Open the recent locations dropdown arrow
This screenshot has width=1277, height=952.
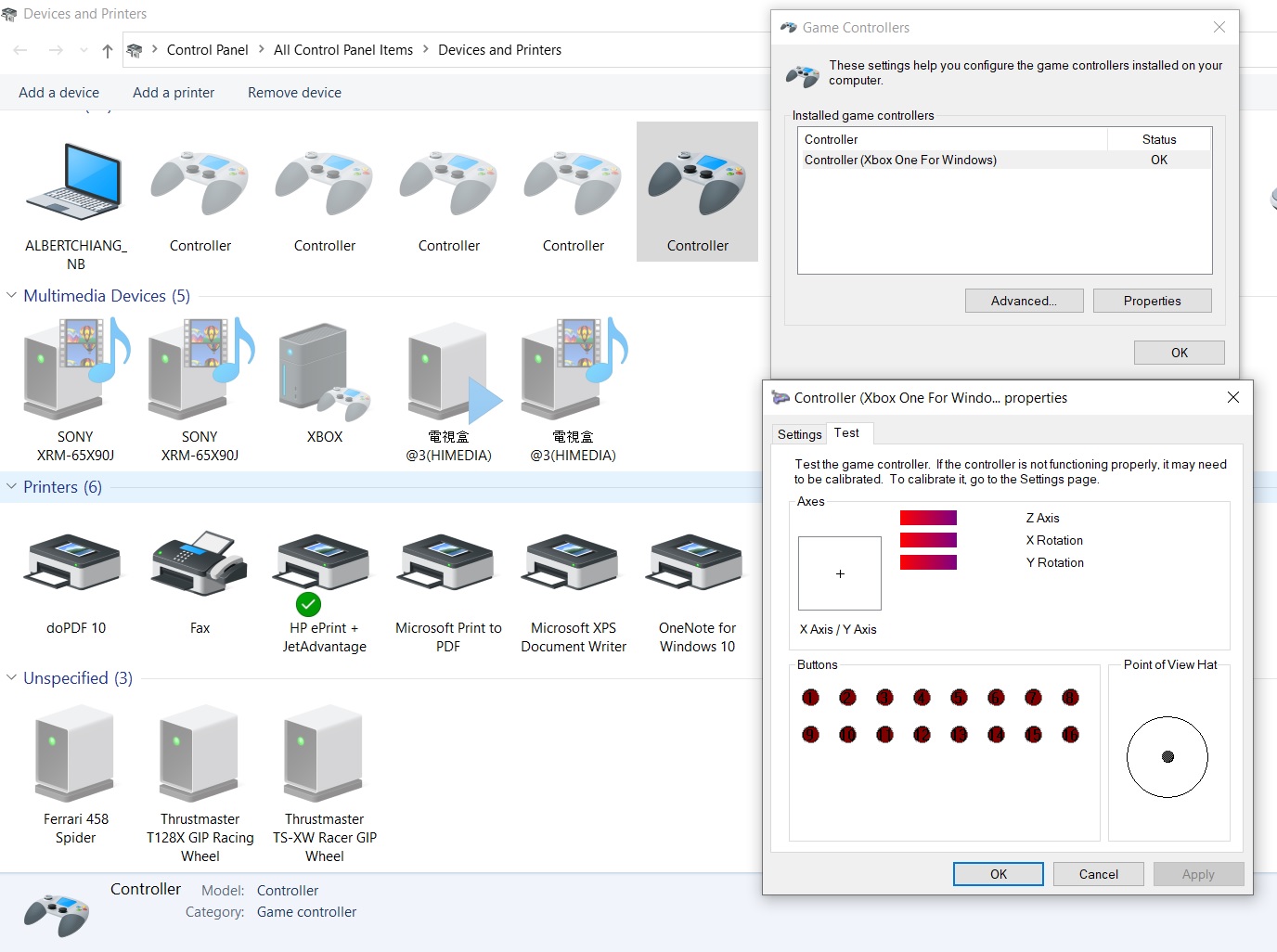(84, 50)
